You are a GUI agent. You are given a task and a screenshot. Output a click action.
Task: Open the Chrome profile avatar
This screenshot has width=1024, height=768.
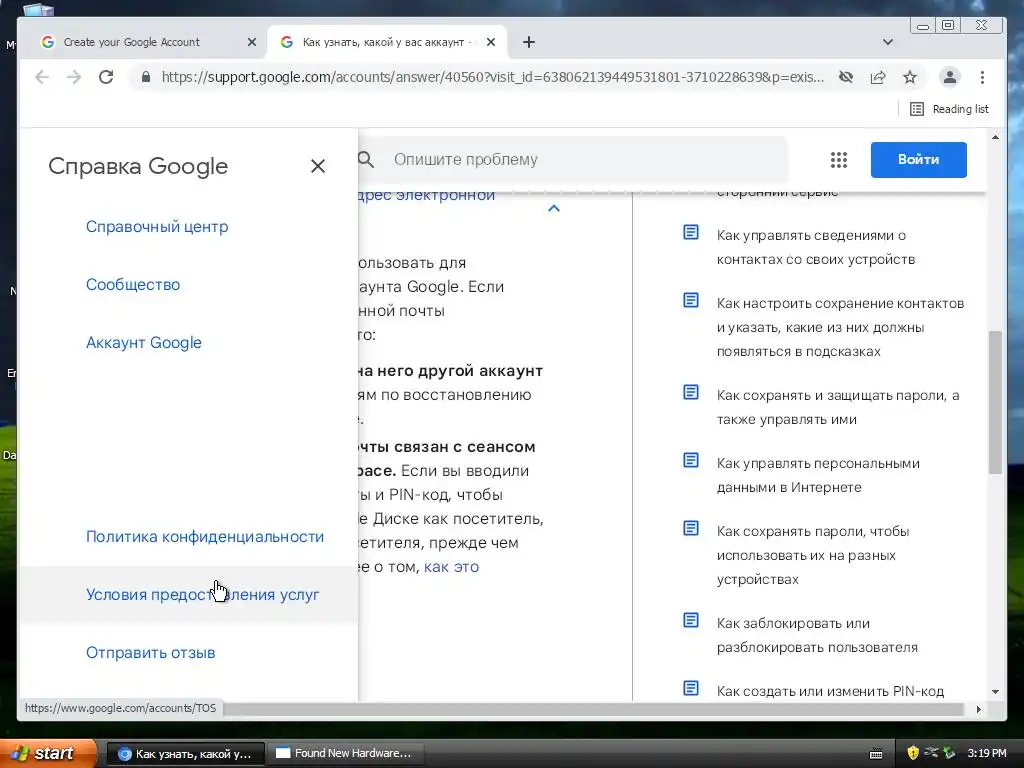click(x=950, y=77)
